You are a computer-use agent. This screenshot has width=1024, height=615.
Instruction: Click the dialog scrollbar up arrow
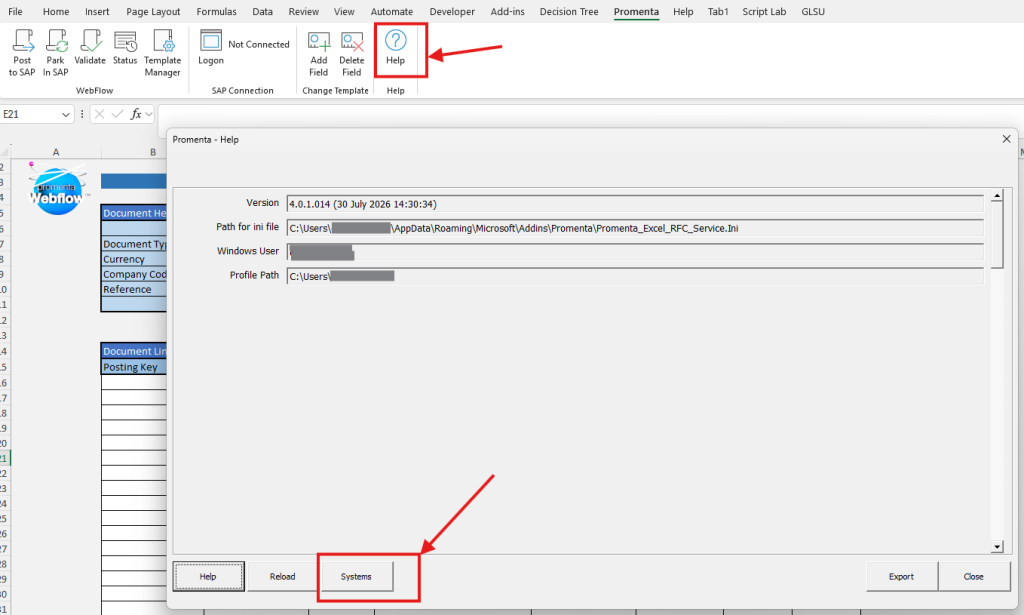click(x=997, y=195)
